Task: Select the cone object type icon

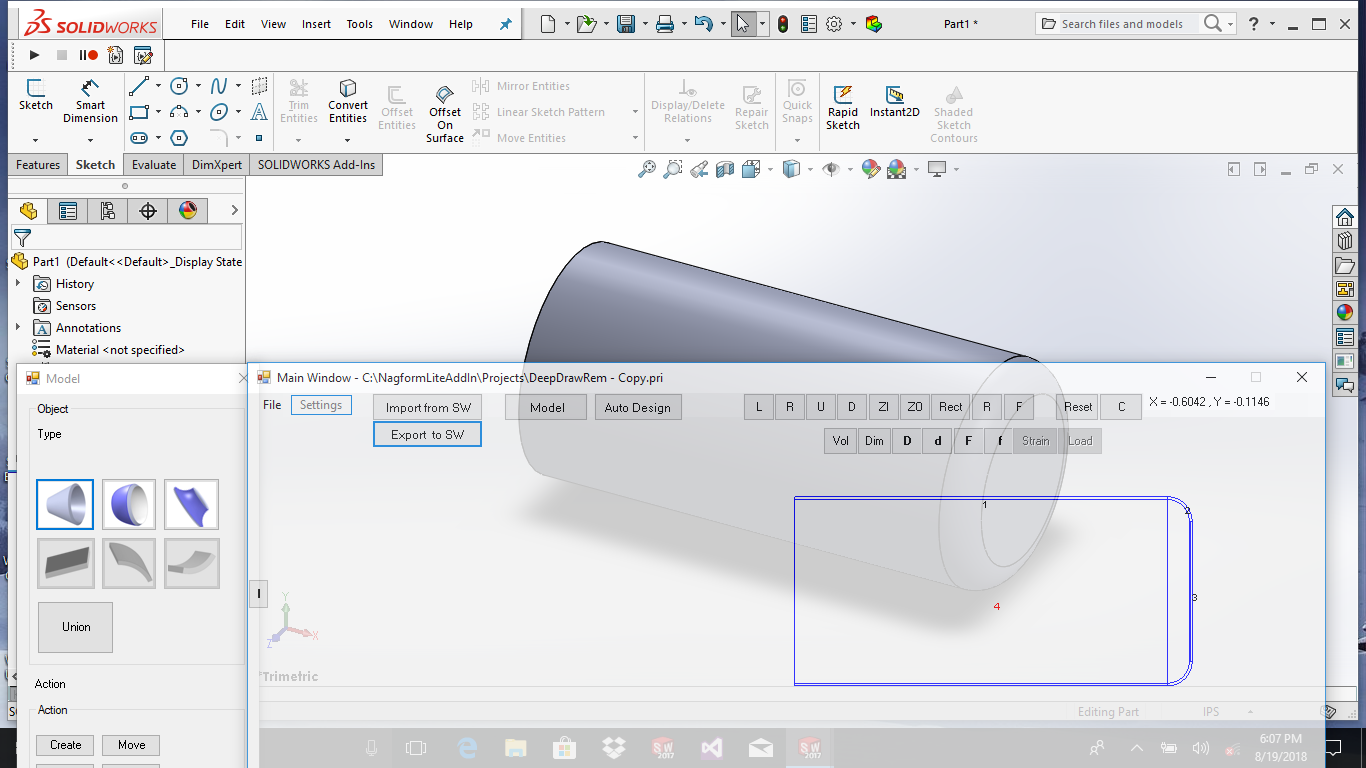Action: 65,504
